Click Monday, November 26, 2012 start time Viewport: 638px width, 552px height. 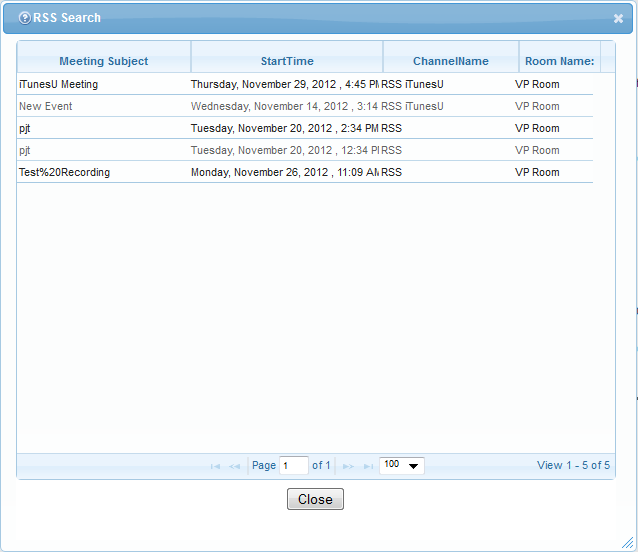[285, 172]
